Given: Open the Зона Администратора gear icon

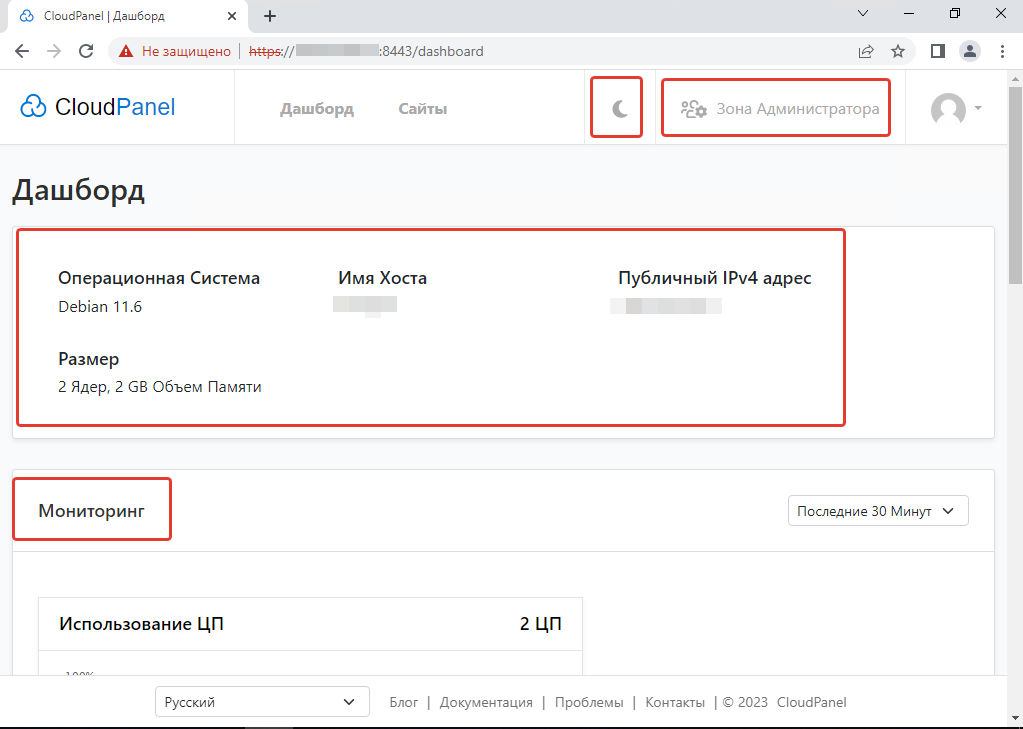Looking at the screenshot, I should tap(694, 109).
